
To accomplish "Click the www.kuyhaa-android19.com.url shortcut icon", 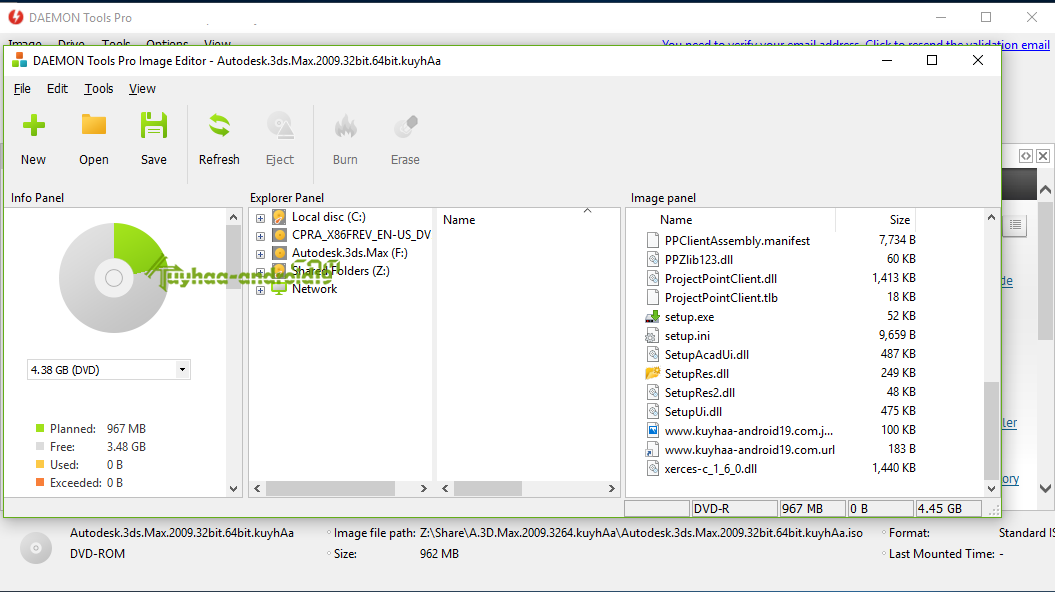I will click(652, 449).
